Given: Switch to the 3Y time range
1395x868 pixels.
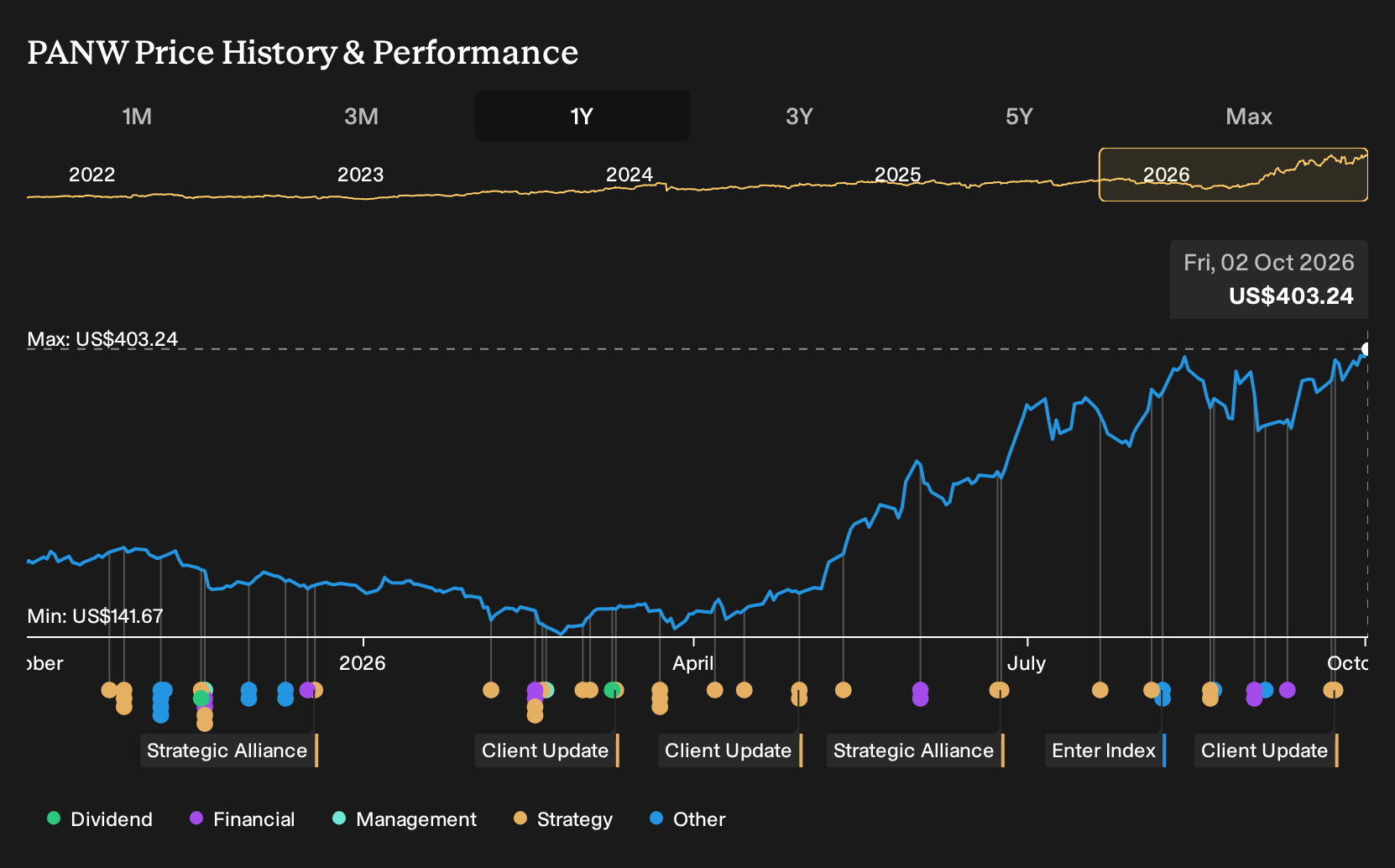Looking at the screenshot, I should pos(799,116).
